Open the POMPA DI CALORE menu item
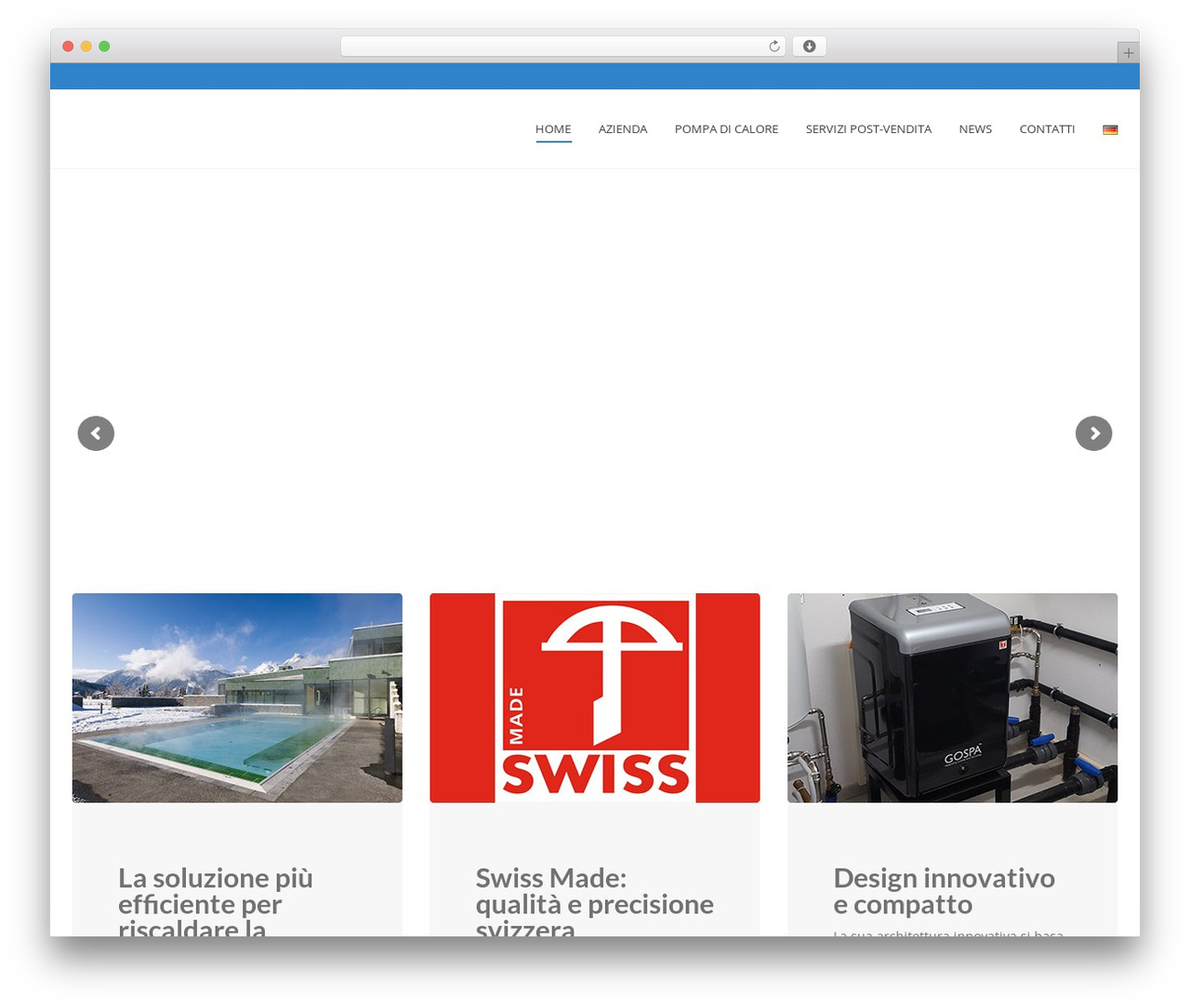 (x=726, y=129)
